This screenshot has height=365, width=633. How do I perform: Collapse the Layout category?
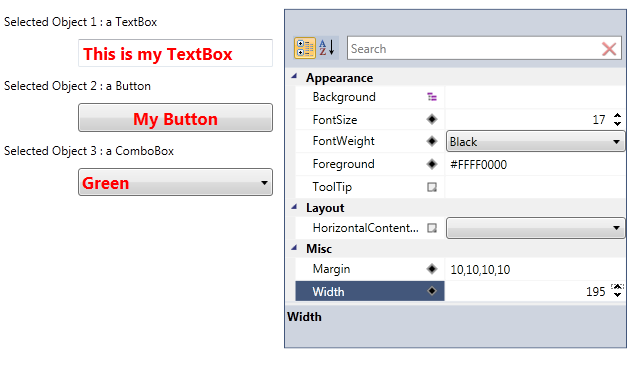[x=294, y=207]
